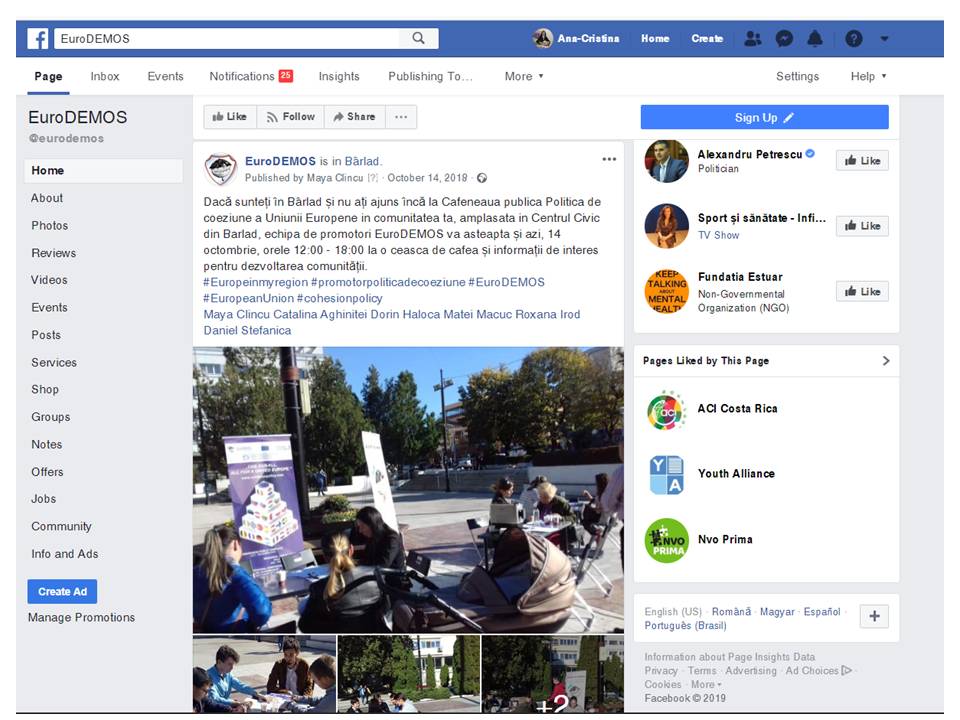
Task: Open page Settings
Action: (797, 77)
